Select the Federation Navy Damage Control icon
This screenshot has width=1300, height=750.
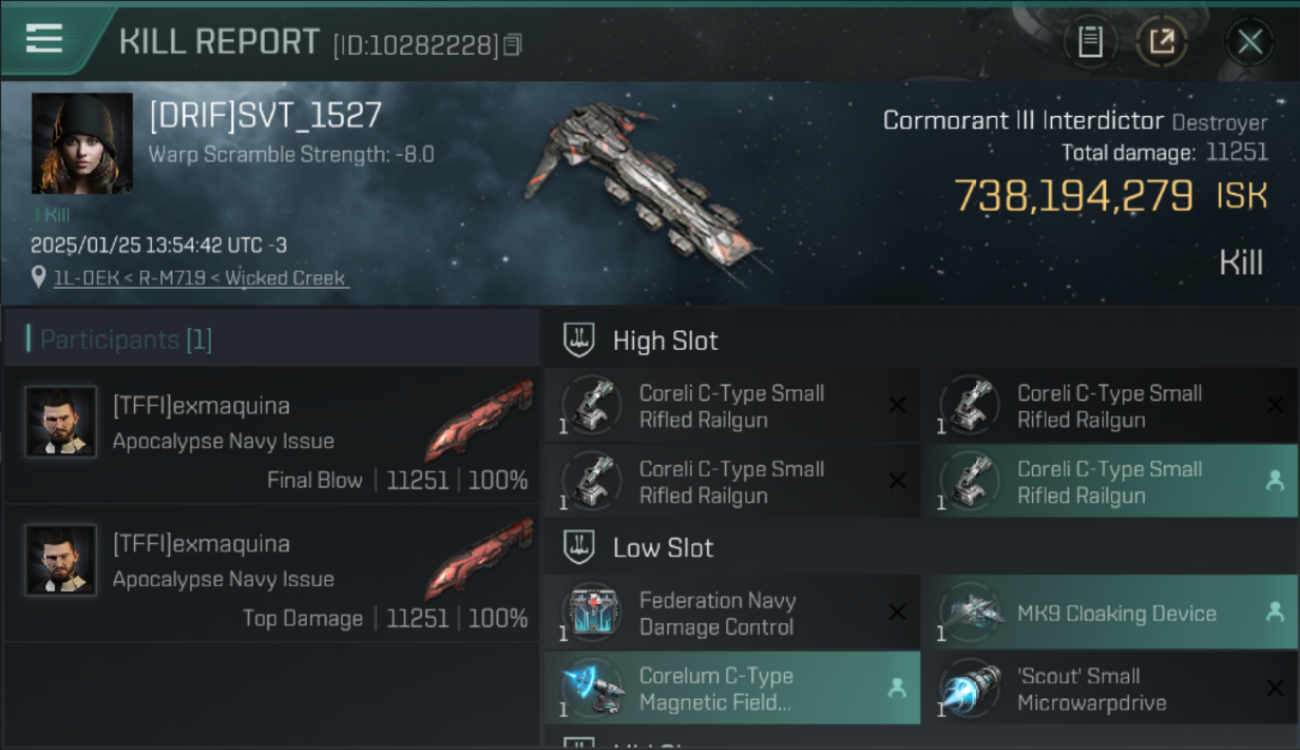(592, 613)
